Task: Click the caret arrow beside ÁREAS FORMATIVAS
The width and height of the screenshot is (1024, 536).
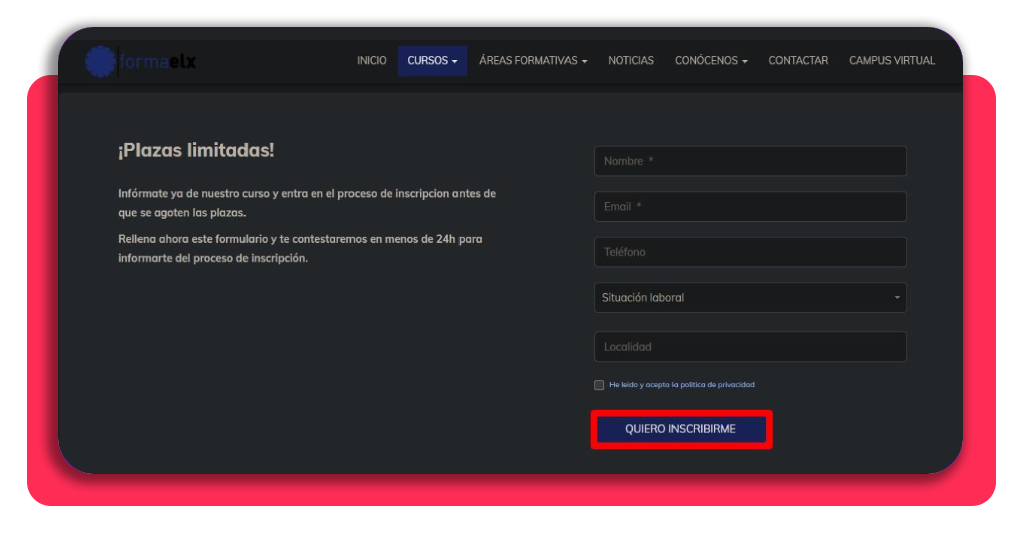Action: point(584,61)
